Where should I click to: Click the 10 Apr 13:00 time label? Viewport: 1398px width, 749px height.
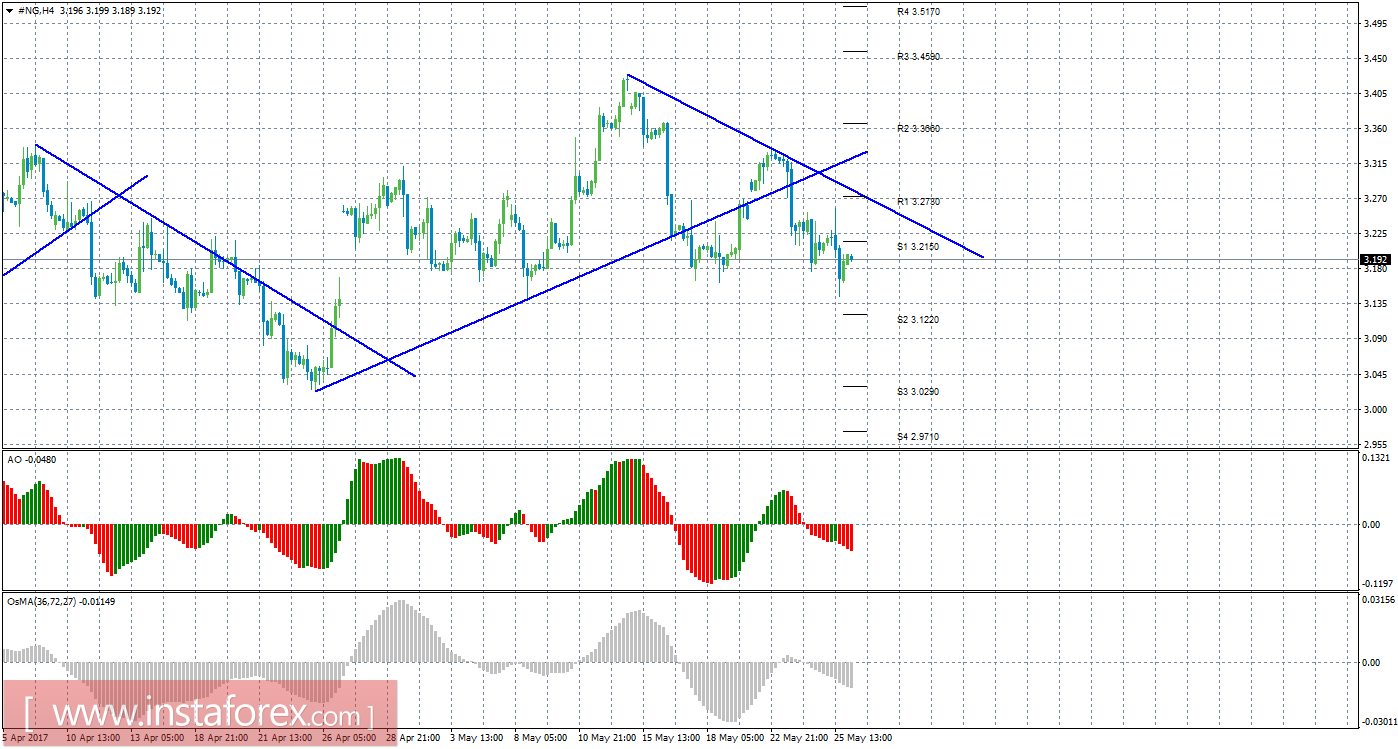[x=94, y=738]
